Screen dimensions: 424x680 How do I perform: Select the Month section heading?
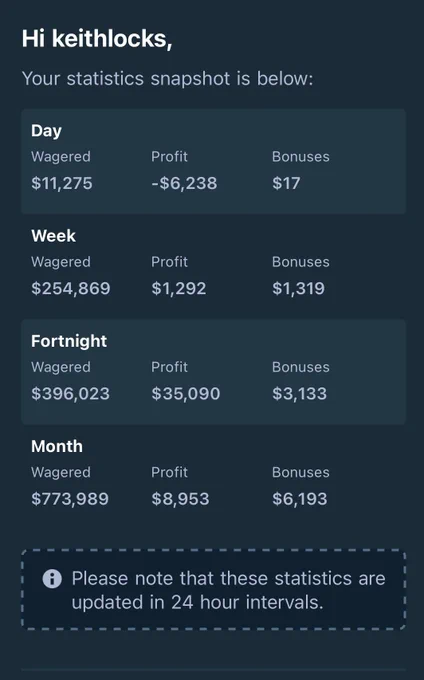click(57, 446)
